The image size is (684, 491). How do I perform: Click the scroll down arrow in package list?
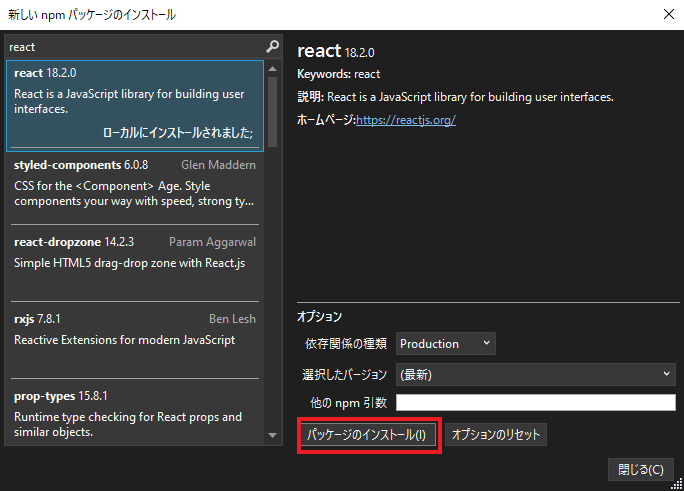(273, 435)
